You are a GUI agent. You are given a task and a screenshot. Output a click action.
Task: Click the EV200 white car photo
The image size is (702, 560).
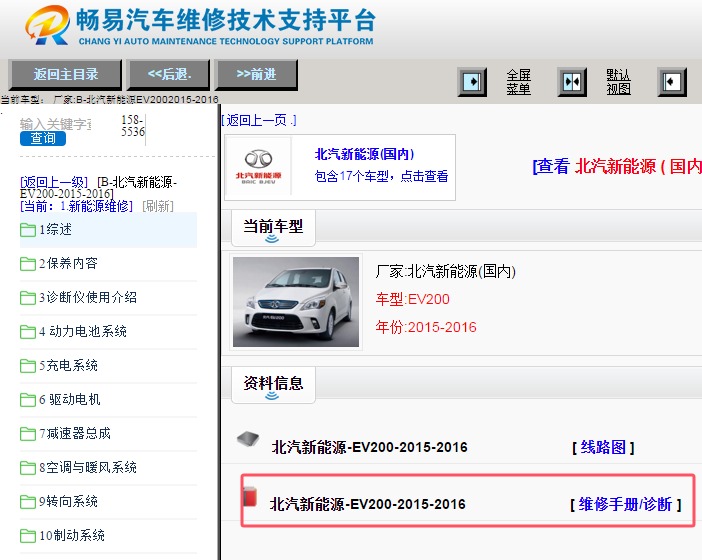click(x=296, y=302)
